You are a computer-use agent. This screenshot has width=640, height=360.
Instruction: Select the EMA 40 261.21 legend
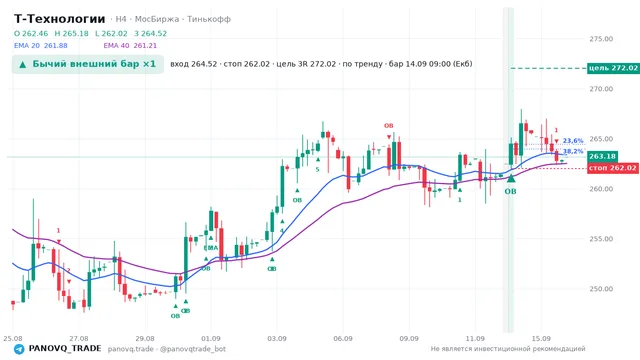tap(130, 46)
